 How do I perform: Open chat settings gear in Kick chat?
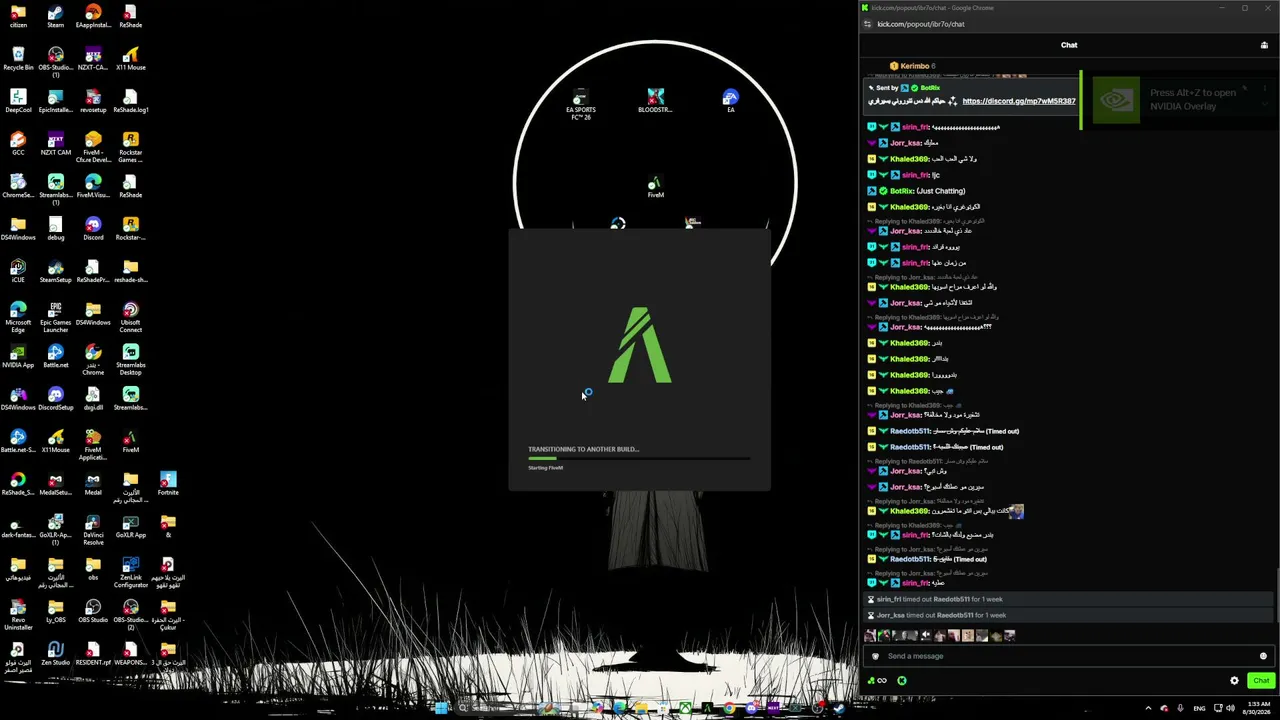pyautogui.click(x=1234, y=681)
